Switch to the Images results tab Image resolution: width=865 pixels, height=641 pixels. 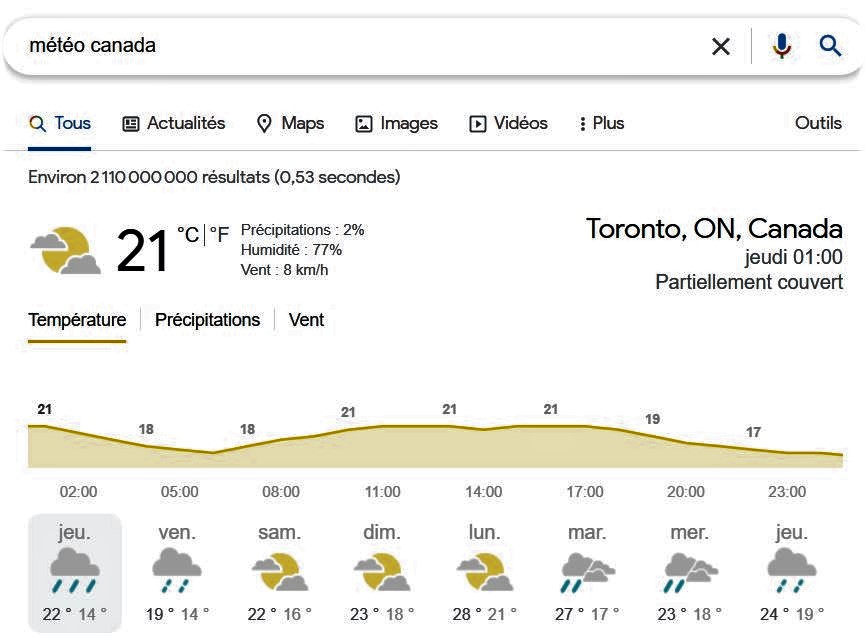coord(396,124)
